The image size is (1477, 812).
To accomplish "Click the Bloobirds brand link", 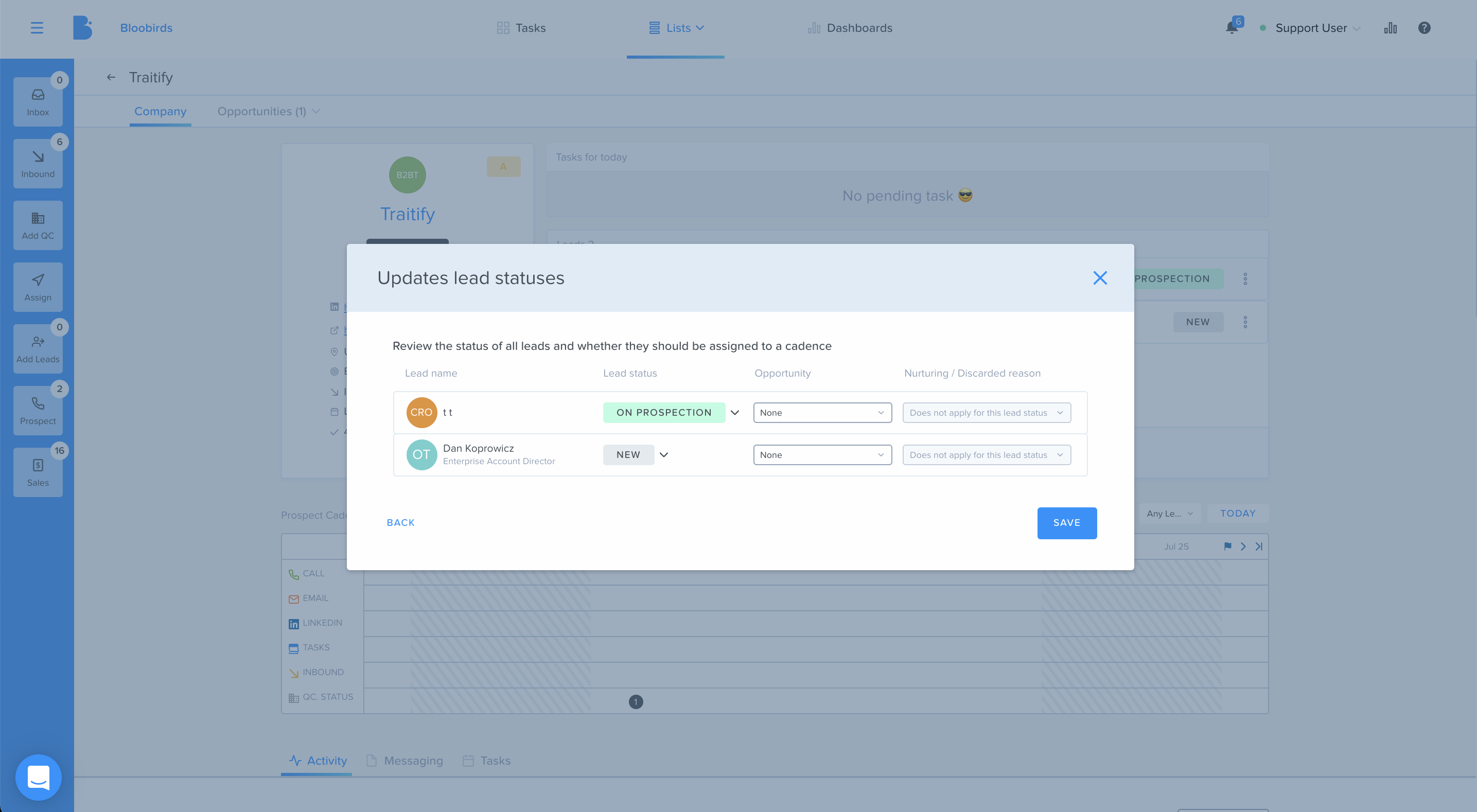I will coord(146,27).
